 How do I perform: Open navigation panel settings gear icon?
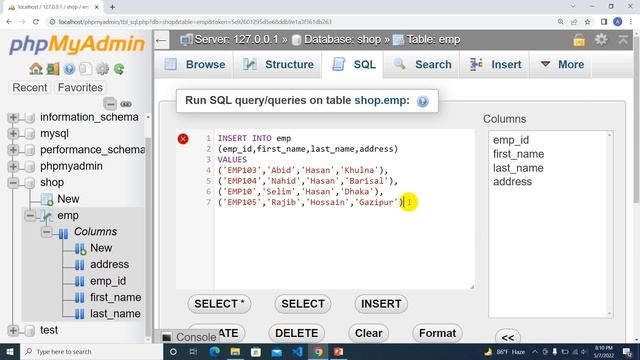coord(102,69)
